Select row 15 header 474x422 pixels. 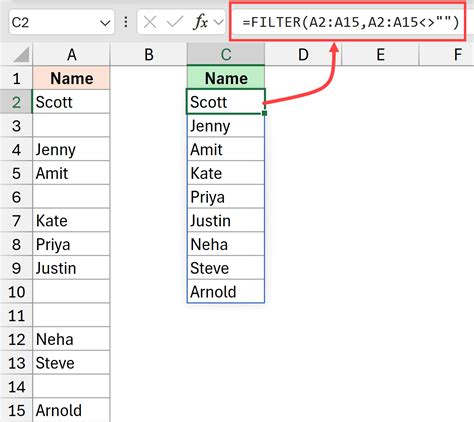point(16,410)
